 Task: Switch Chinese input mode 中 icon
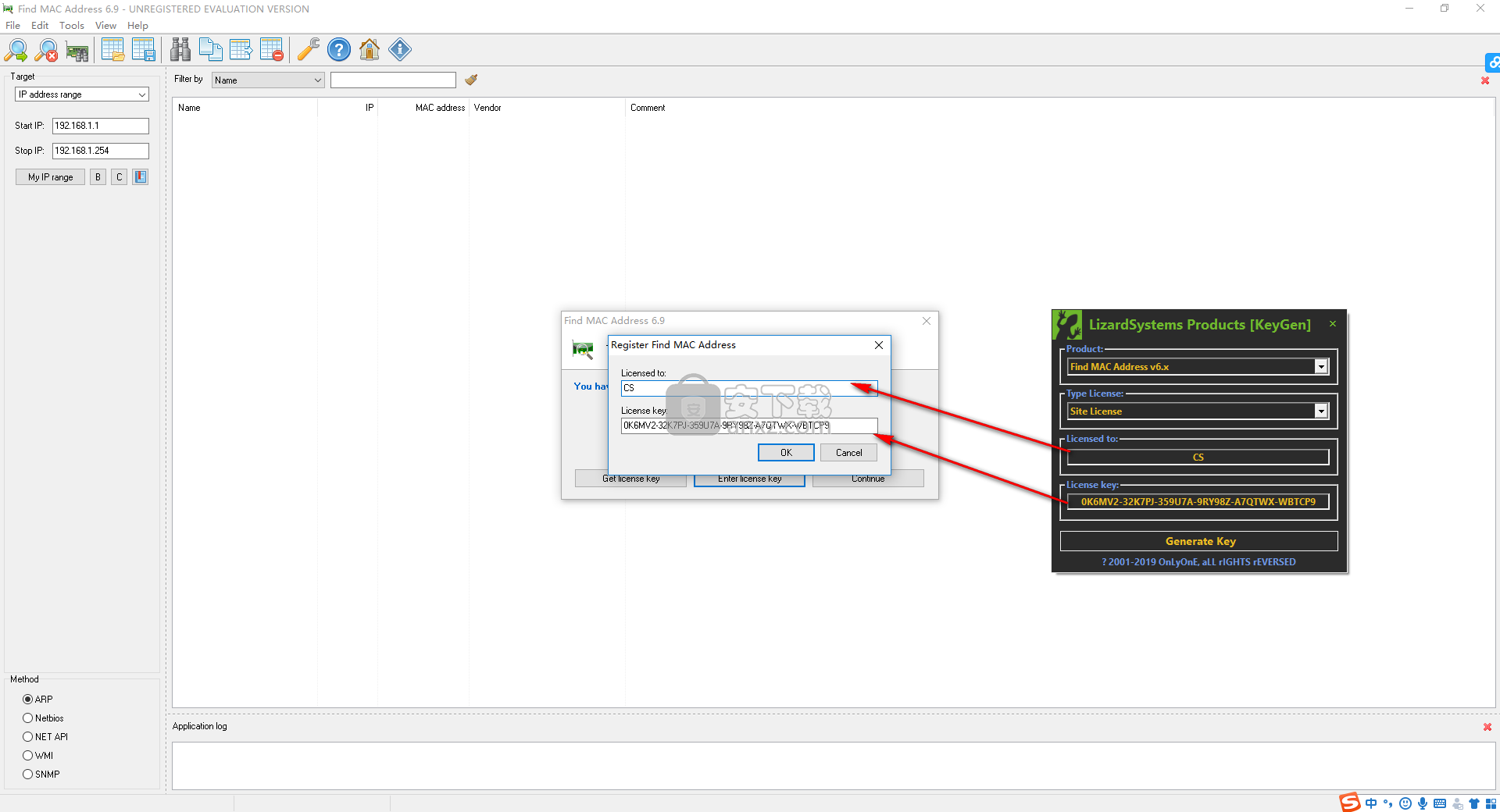pos(1371,803)
